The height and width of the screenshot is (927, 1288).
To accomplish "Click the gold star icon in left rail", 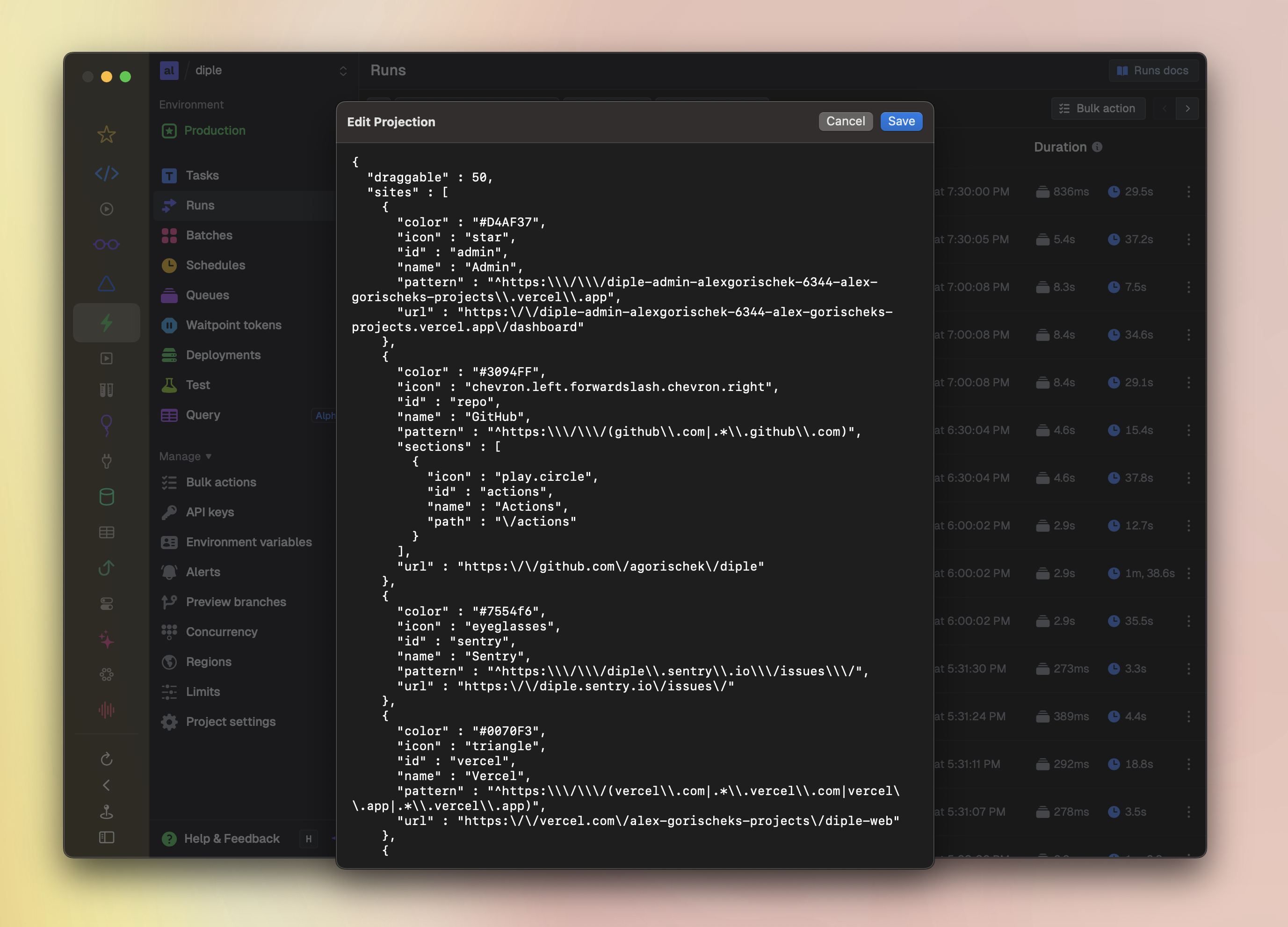I will coord(106,135).
